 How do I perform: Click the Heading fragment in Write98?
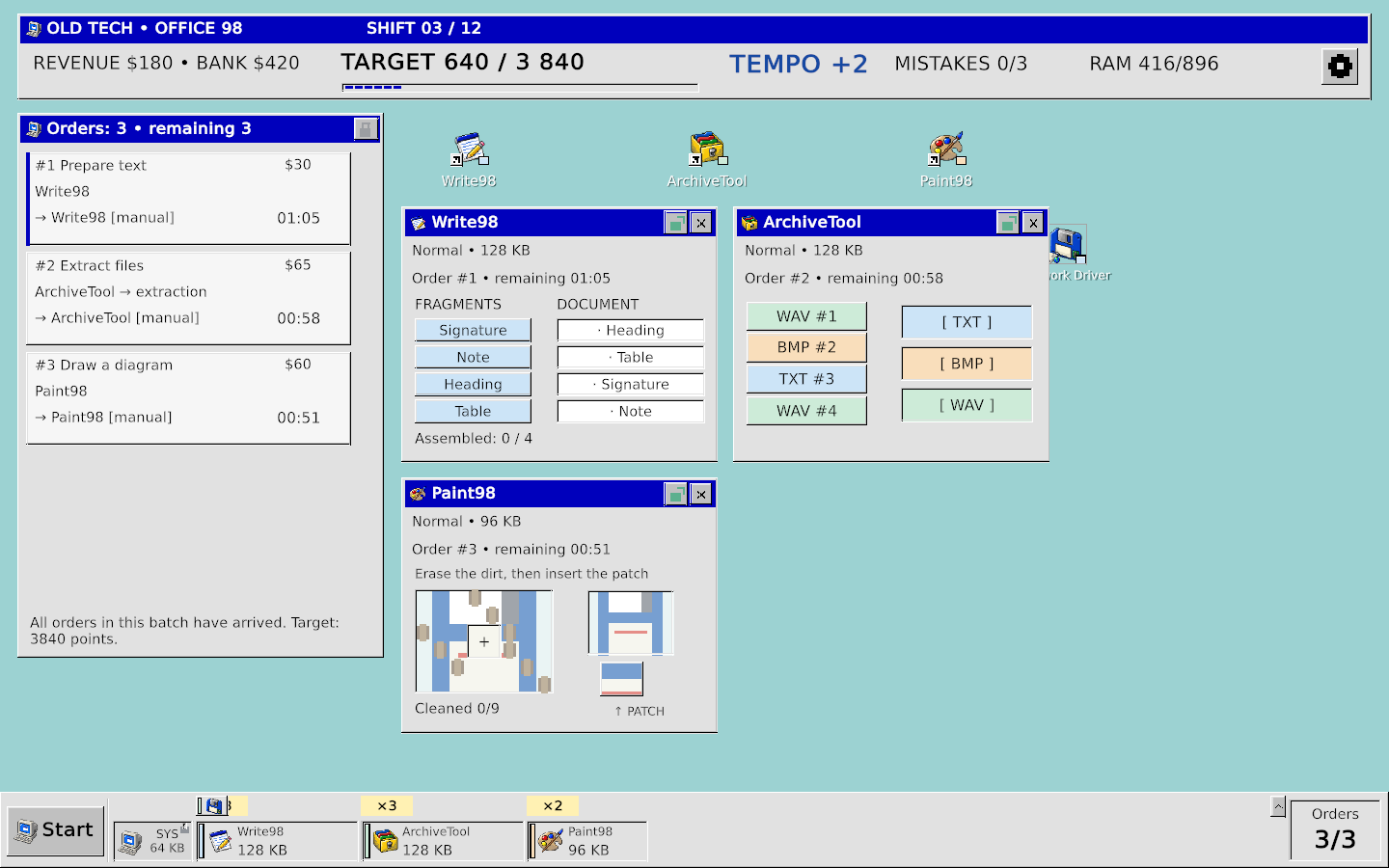[x=473, y=384]
